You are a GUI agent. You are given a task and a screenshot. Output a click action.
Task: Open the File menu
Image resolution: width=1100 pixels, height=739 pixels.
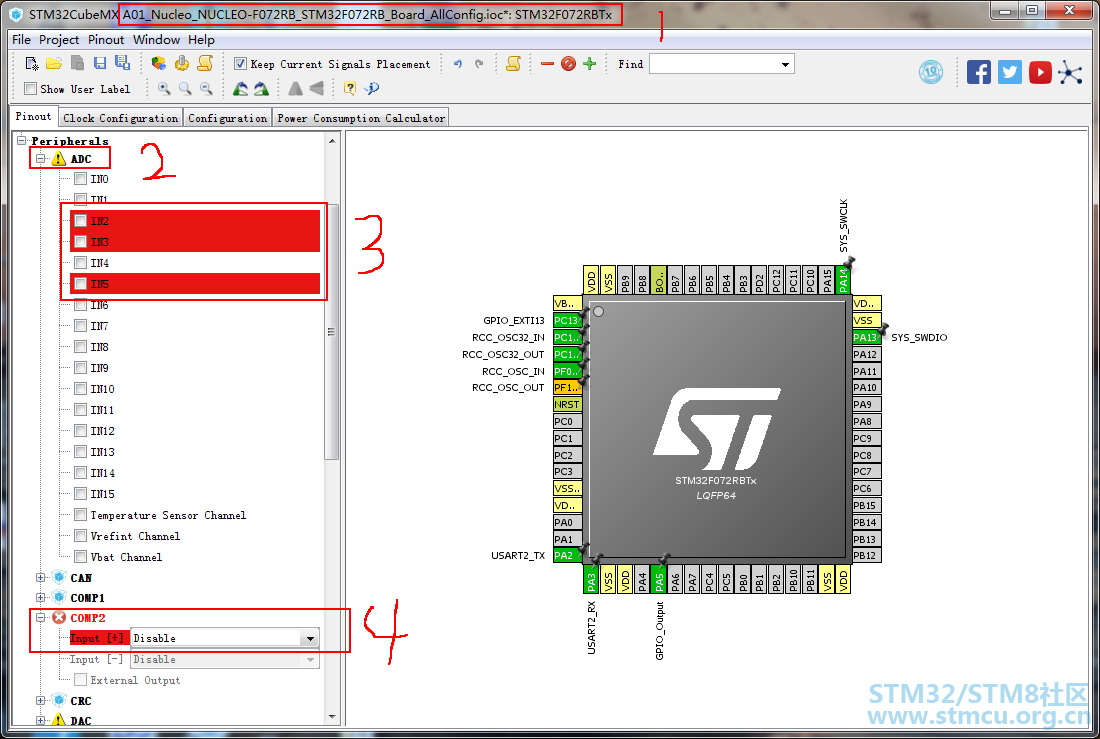(21, 39)
